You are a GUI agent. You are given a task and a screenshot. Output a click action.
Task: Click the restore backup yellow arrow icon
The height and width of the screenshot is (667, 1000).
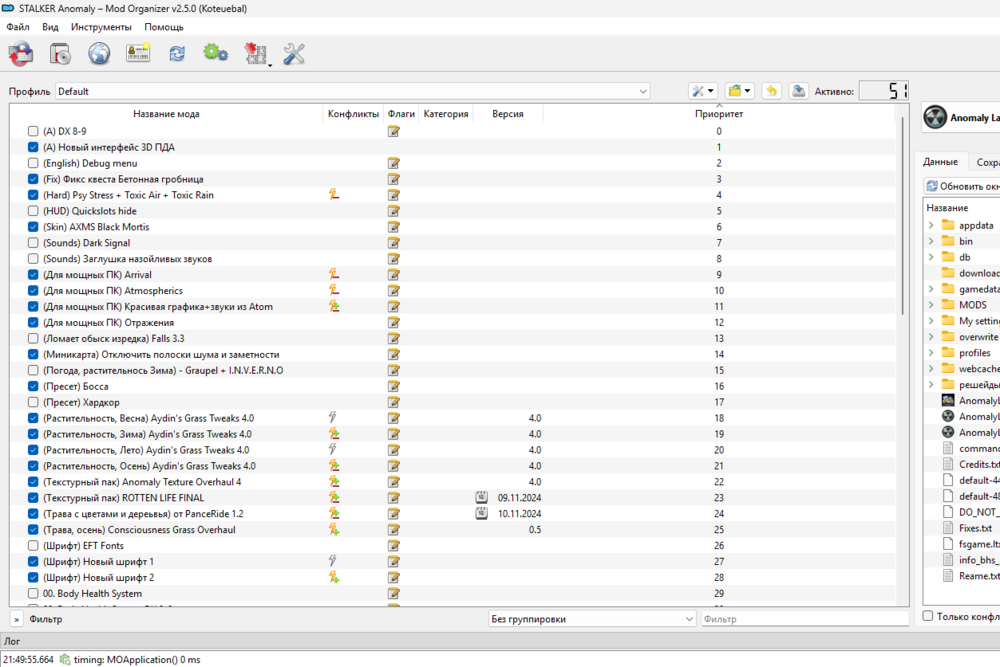771,91
